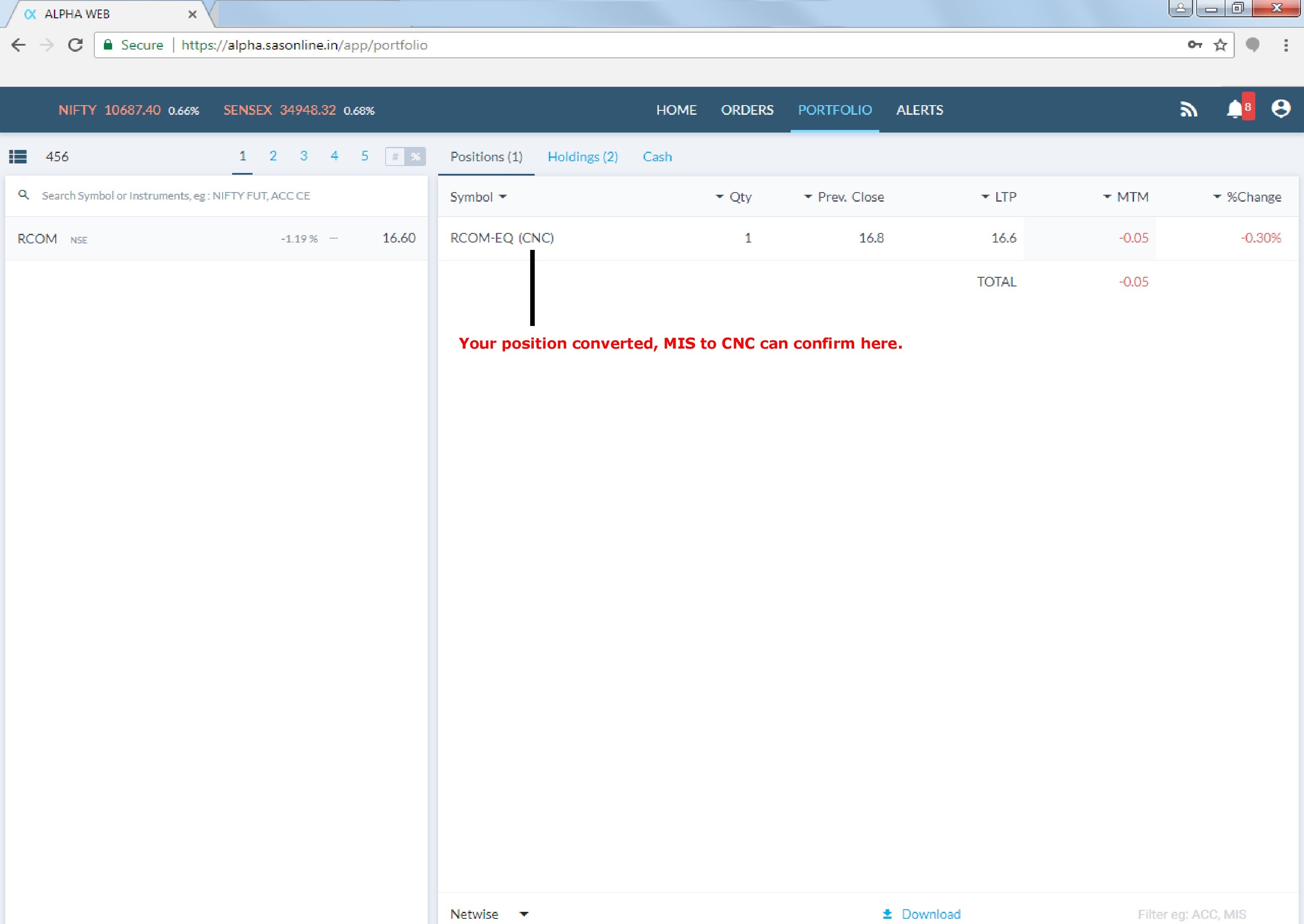Screen dimensions: 1304x924
Task: Toggle the # absolute change view
Action: (x=395, y=156)
